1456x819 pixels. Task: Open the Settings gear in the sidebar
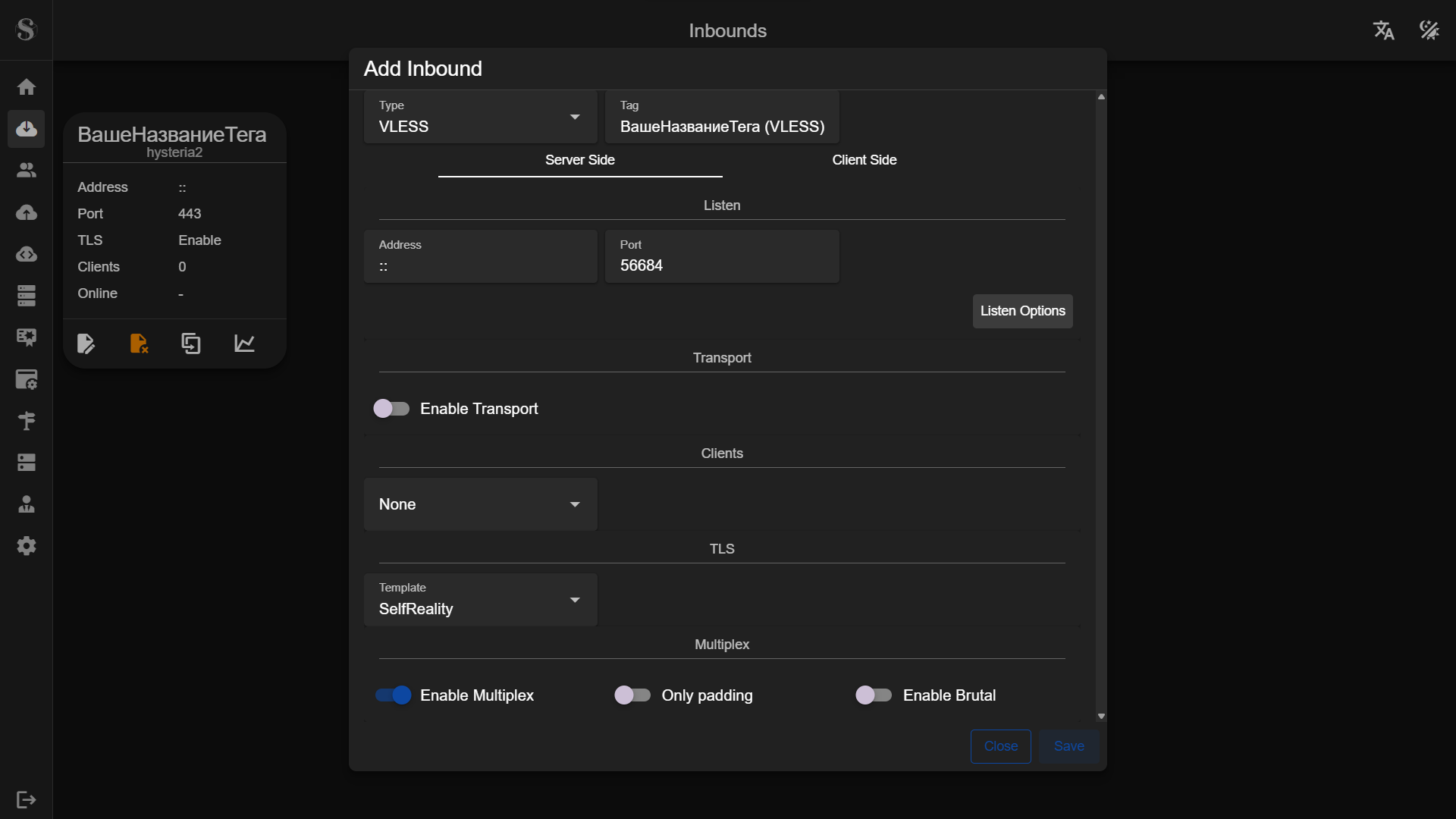tap(27, 546)
